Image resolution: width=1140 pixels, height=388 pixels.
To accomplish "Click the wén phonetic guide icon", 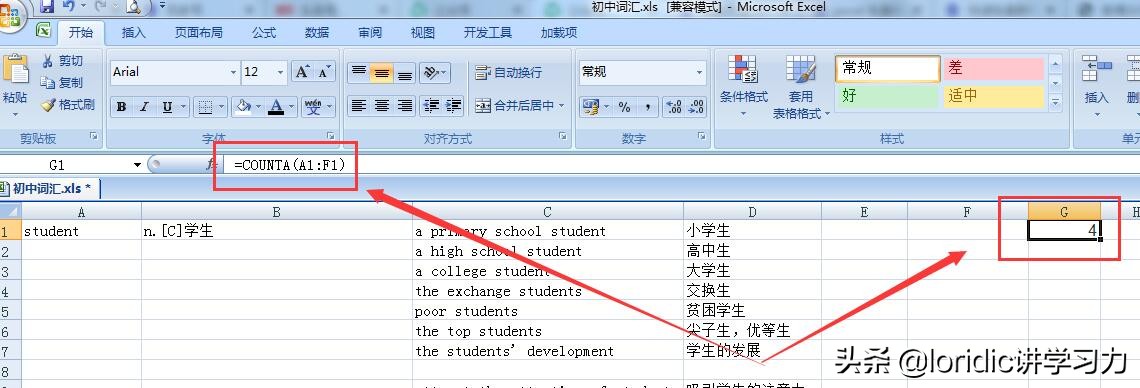I will point(314,107).
